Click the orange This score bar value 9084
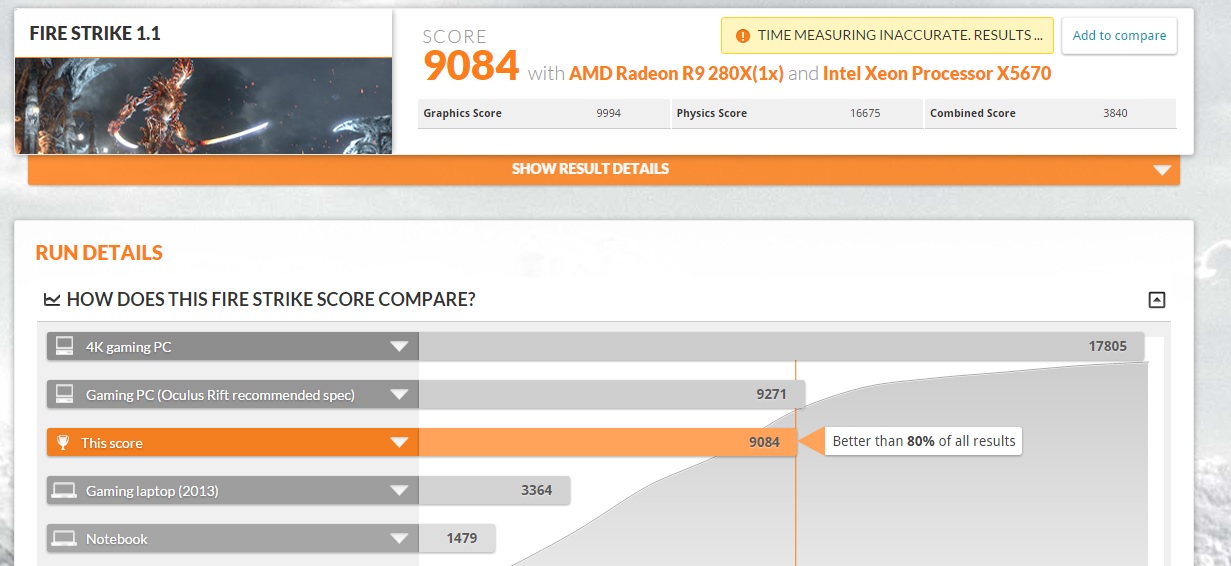This screenshot has width=1231, height=566. coord(764,443)
